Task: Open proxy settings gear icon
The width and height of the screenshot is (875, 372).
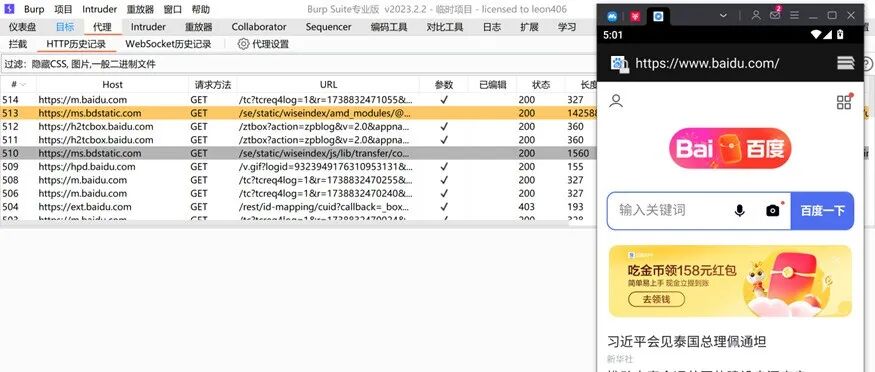Action: pyautogui.click(x=243, y=44)
